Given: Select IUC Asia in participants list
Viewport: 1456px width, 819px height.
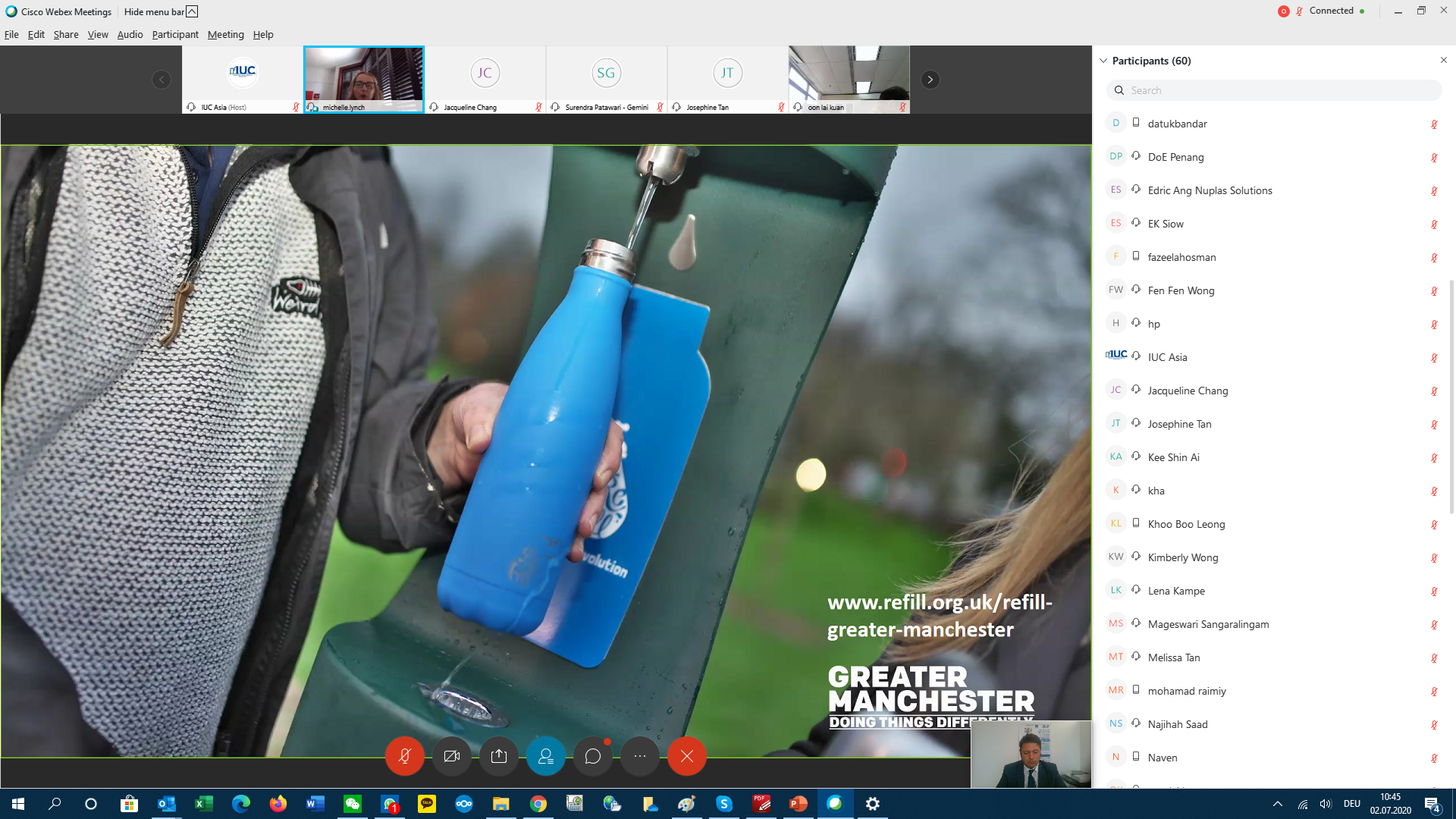Looking at the screenshot, I should tap(1167, 357).
